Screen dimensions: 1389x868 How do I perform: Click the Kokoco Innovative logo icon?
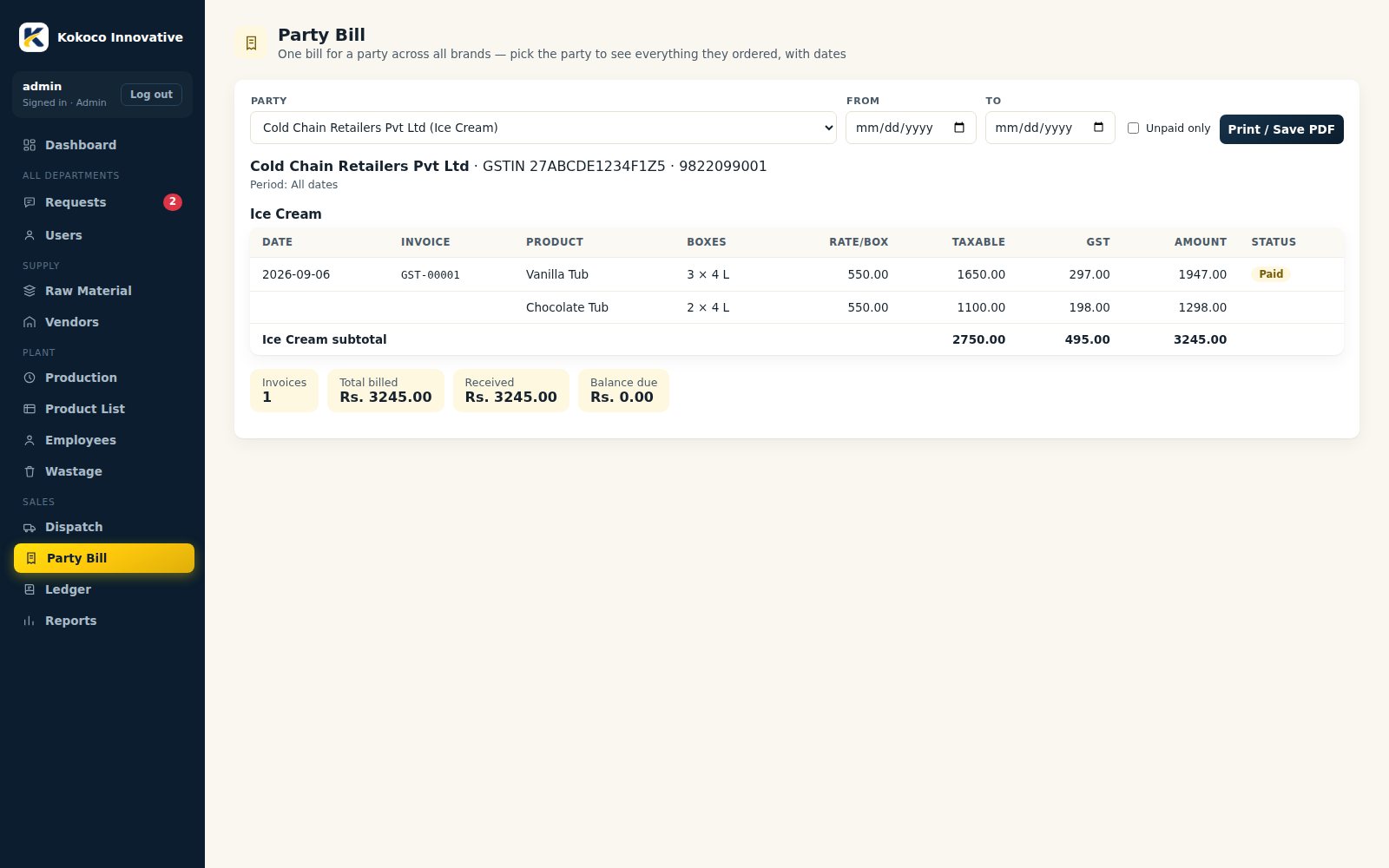[x=34, y=37]
